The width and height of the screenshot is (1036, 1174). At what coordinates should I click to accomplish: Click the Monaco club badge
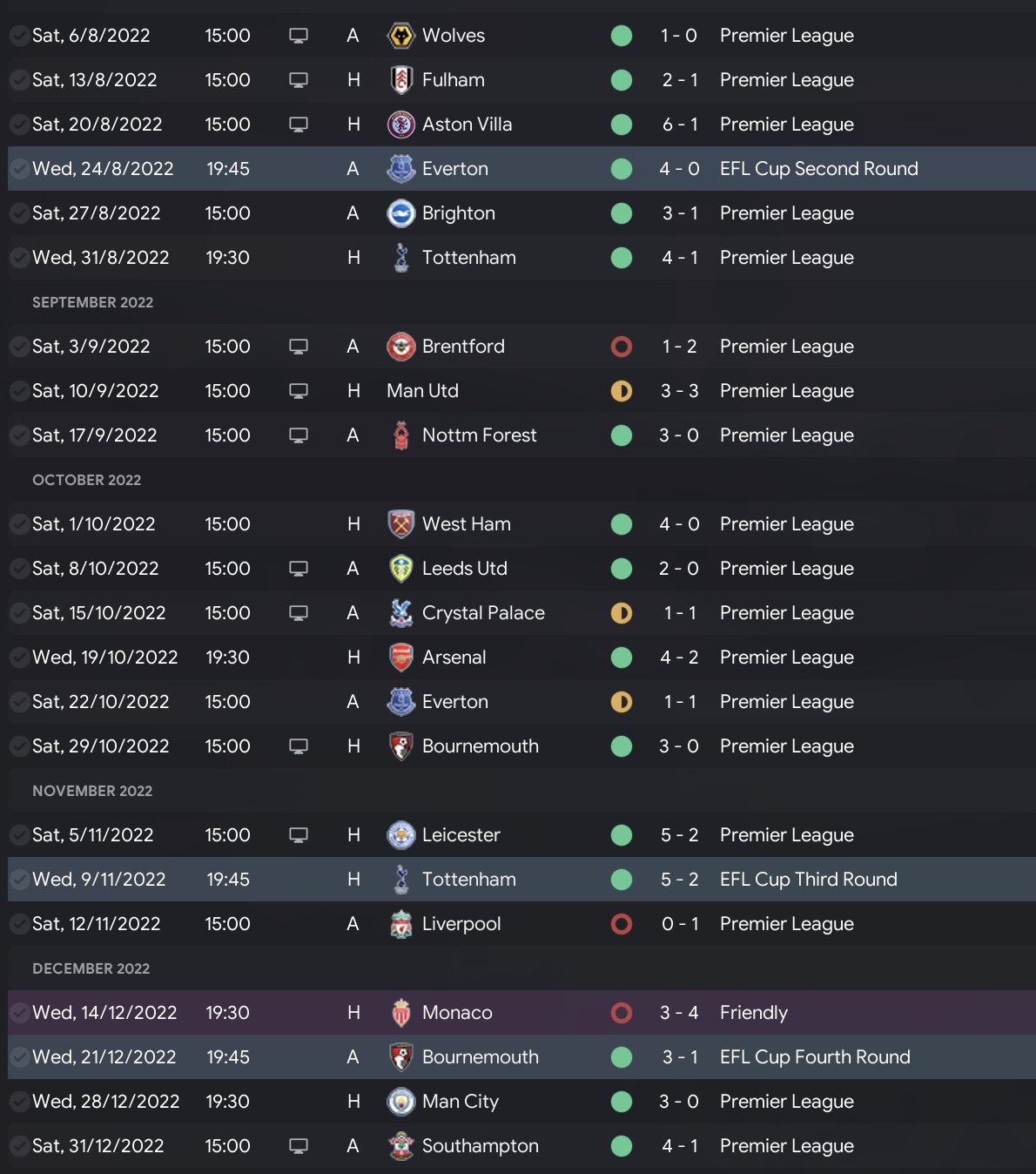[x=400, y=1013]
